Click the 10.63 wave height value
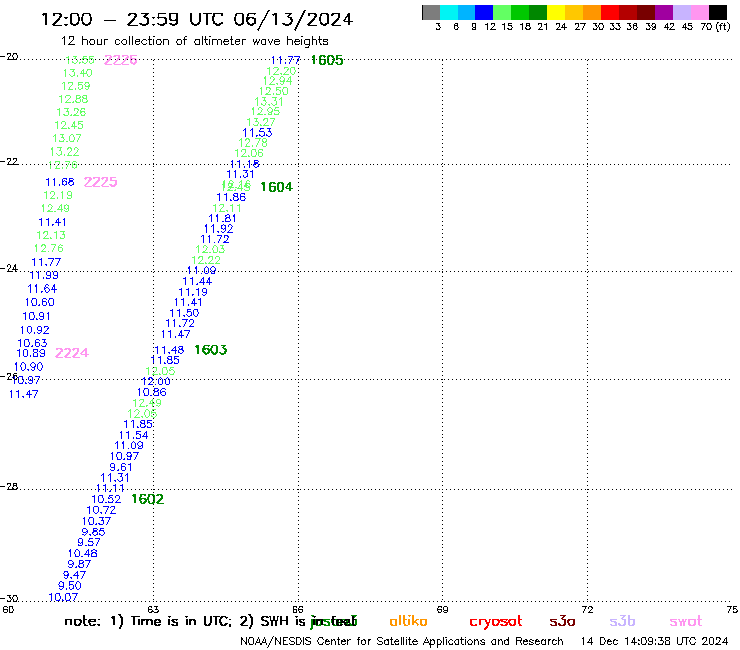 (32, 343)
